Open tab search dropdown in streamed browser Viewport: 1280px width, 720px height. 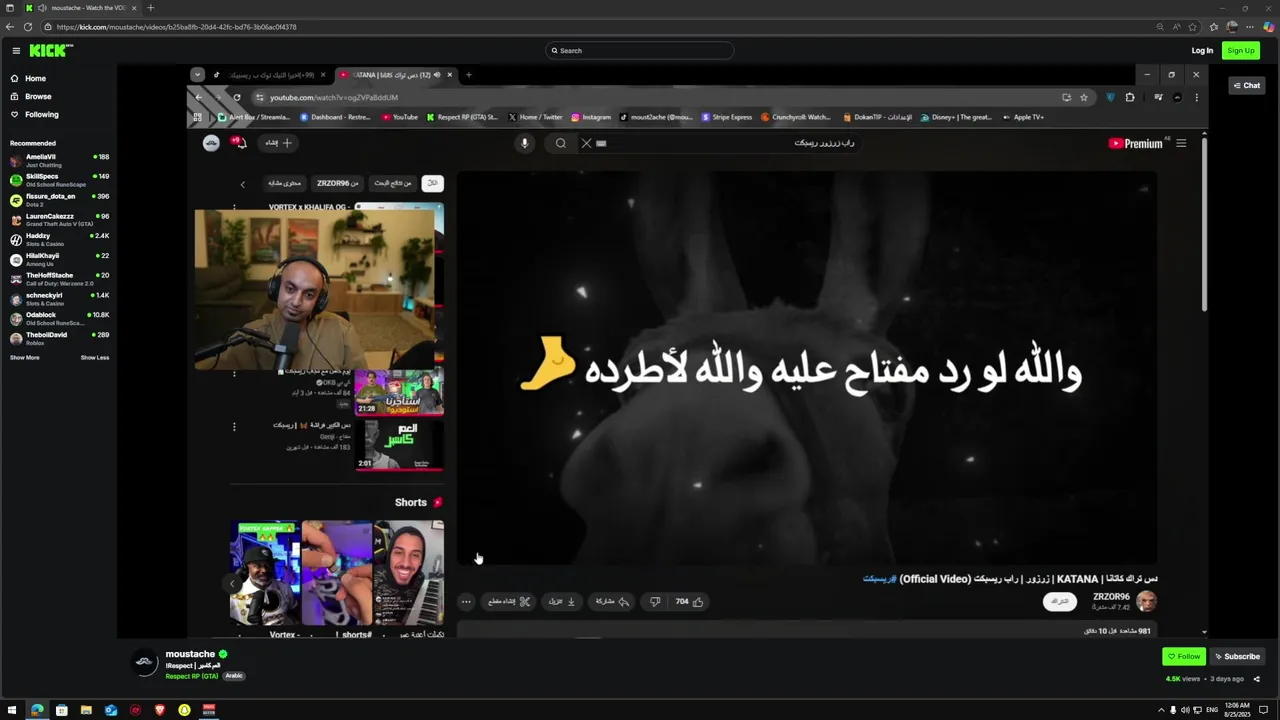point(197,75)
